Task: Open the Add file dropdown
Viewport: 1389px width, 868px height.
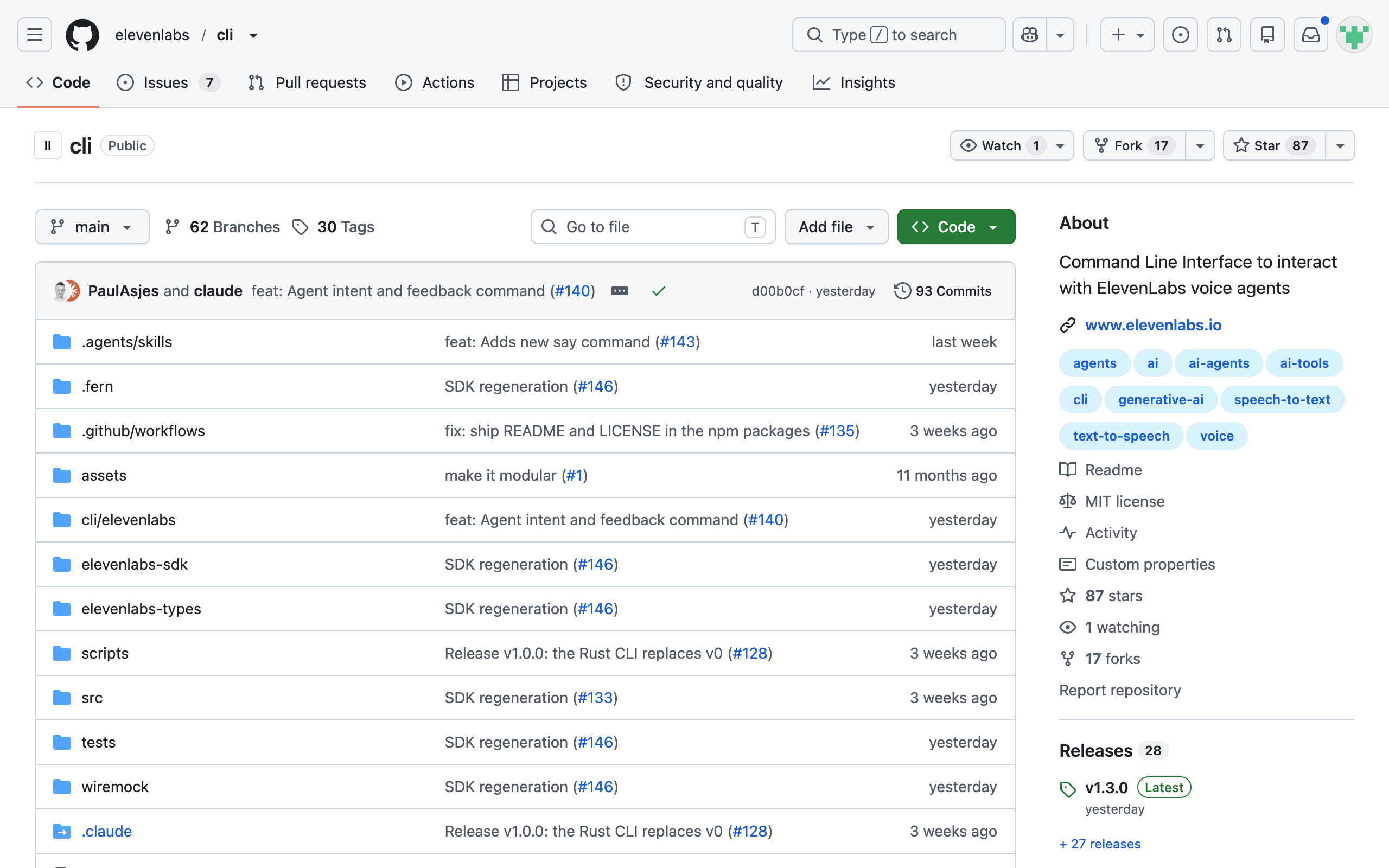Action: [x=836, y=227]
